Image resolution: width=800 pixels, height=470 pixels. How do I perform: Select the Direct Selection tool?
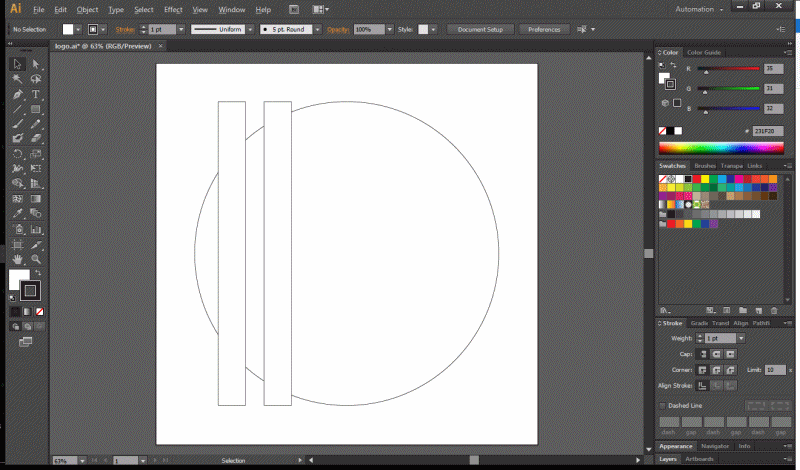[36, 64]
